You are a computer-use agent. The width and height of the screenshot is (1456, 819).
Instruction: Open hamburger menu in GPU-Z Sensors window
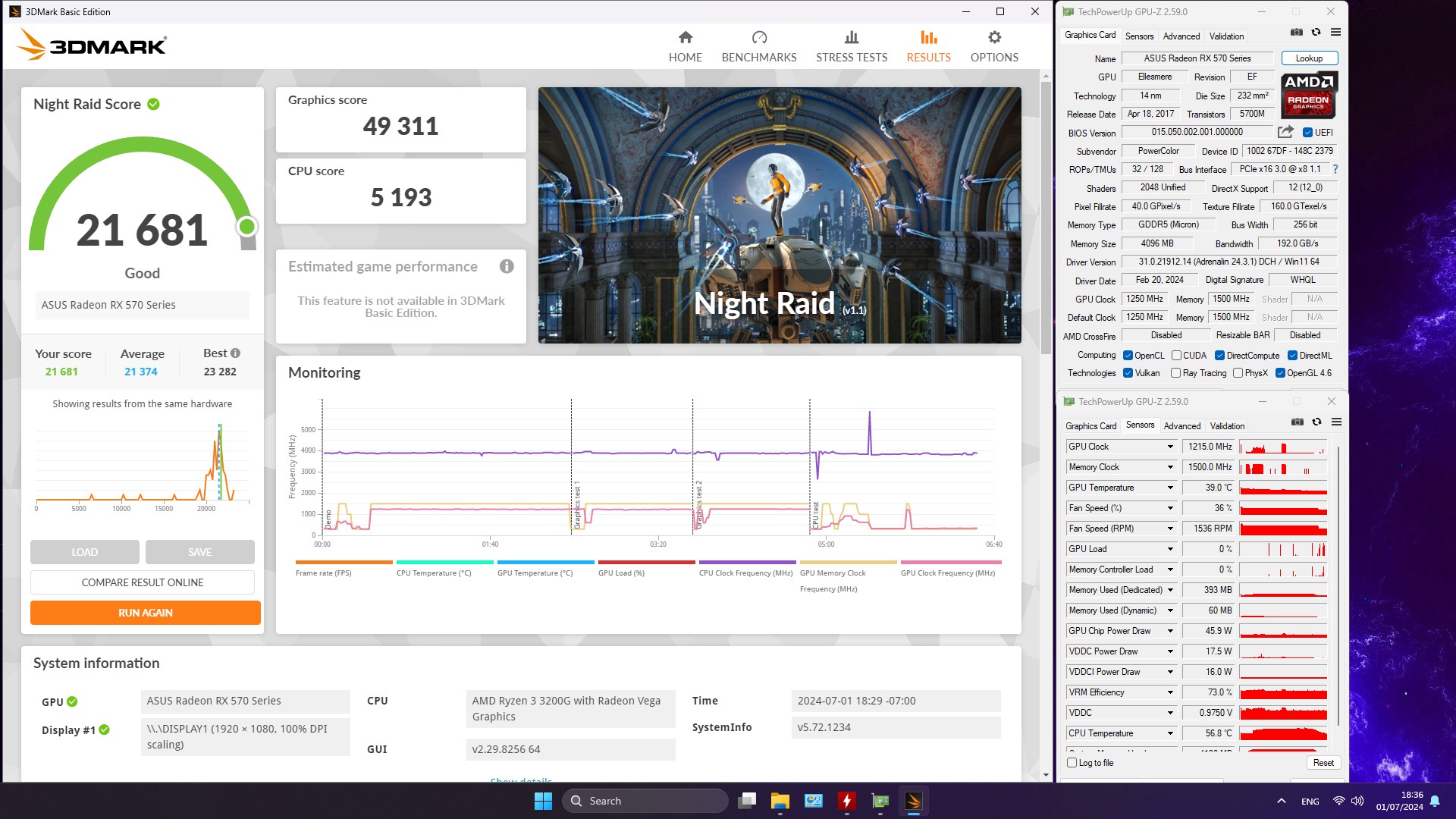[x=1336, y=422]
